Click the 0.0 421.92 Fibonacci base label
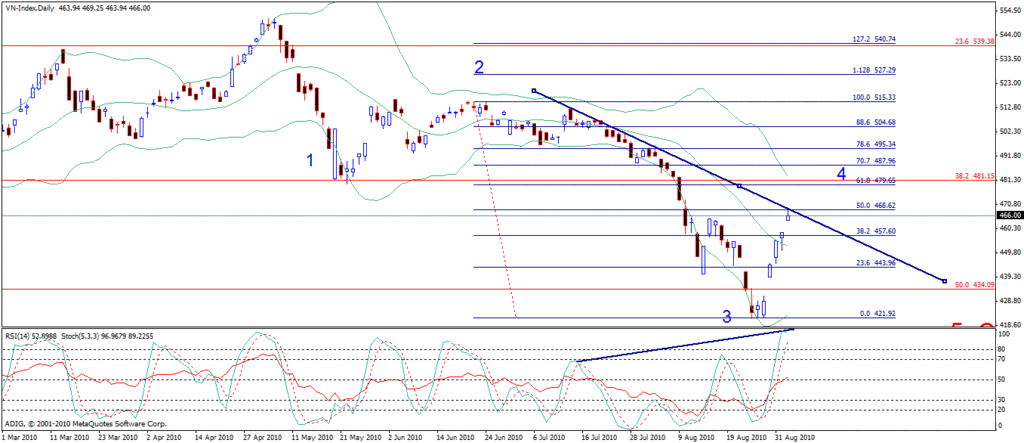Image resolution: width=1024 pixels, height=443 pixels. pyautogui.click(x=878, y=314)
